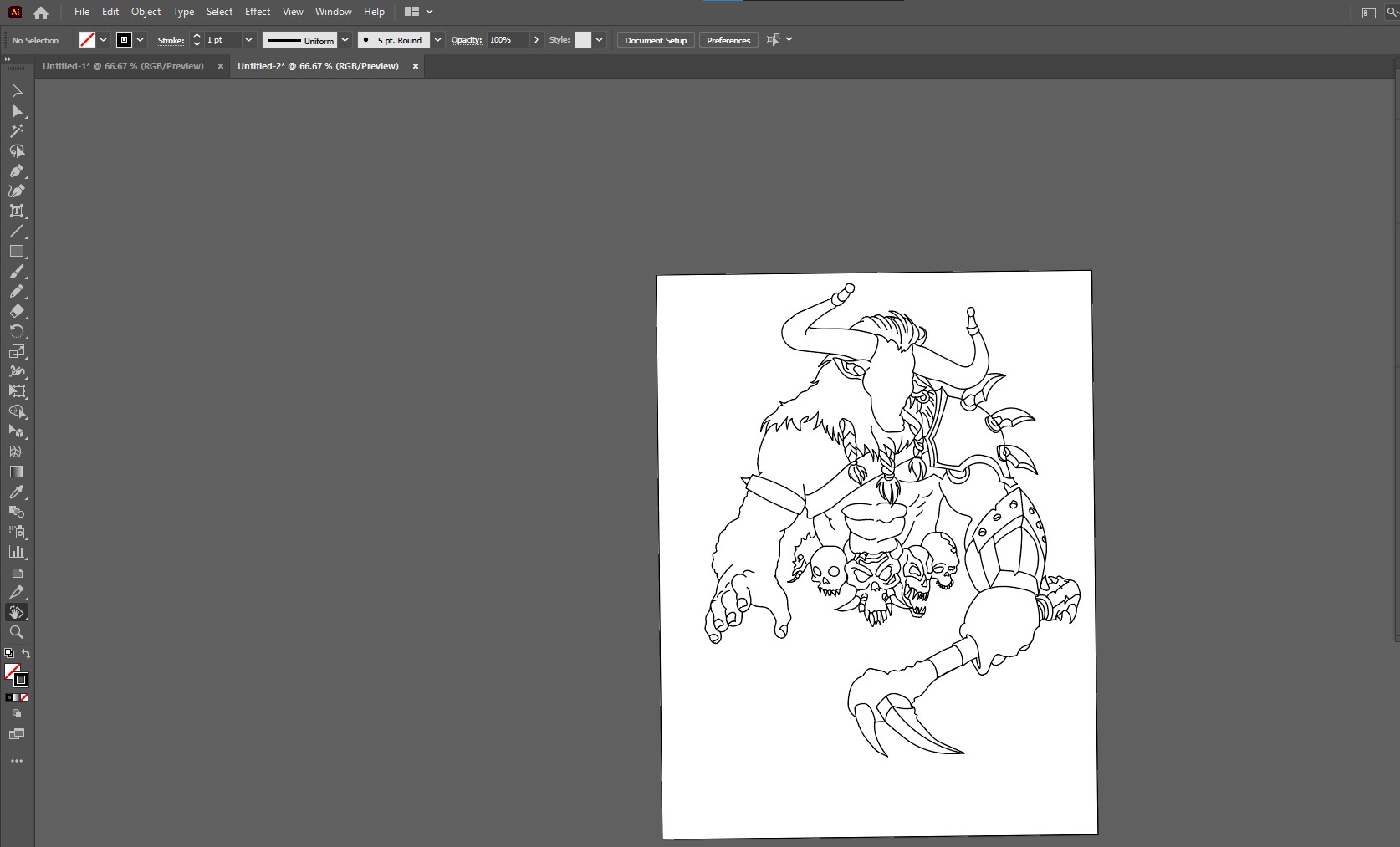Click the Home icon in the top bar
1400x847 pixels.
41,13
